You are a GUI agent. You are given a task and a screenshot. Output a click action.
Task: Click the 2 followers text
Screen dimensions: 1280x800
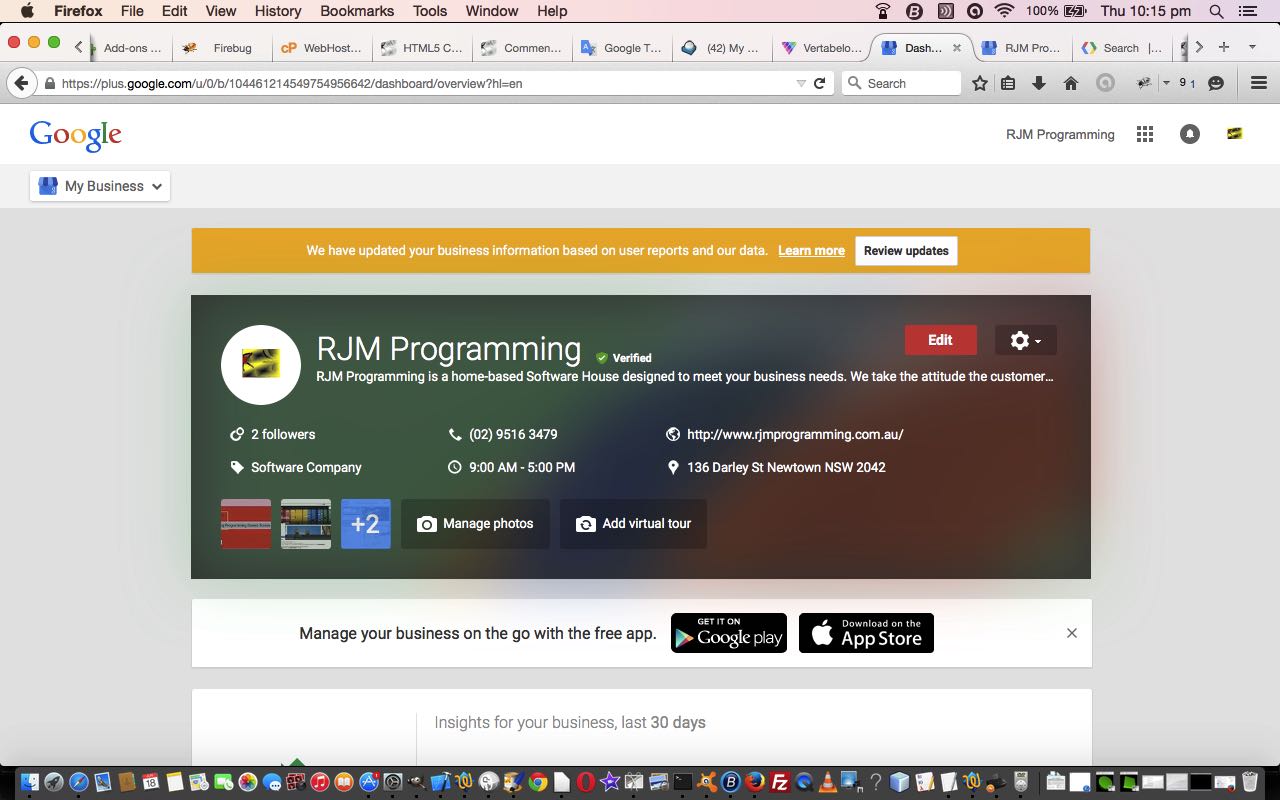click(x=283, y=434)
